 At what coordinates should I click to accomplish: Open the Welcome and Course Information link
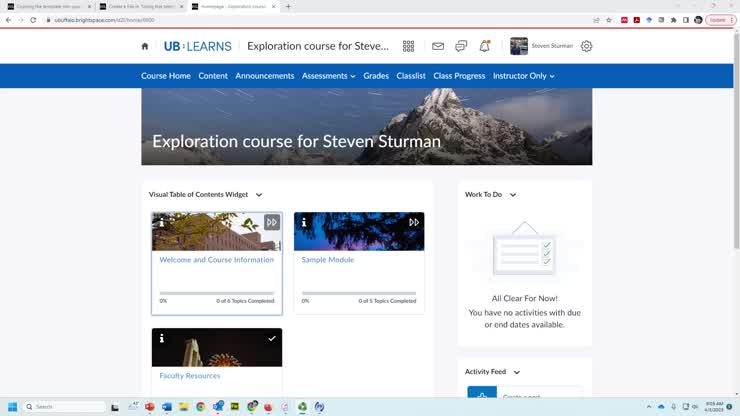216,260
